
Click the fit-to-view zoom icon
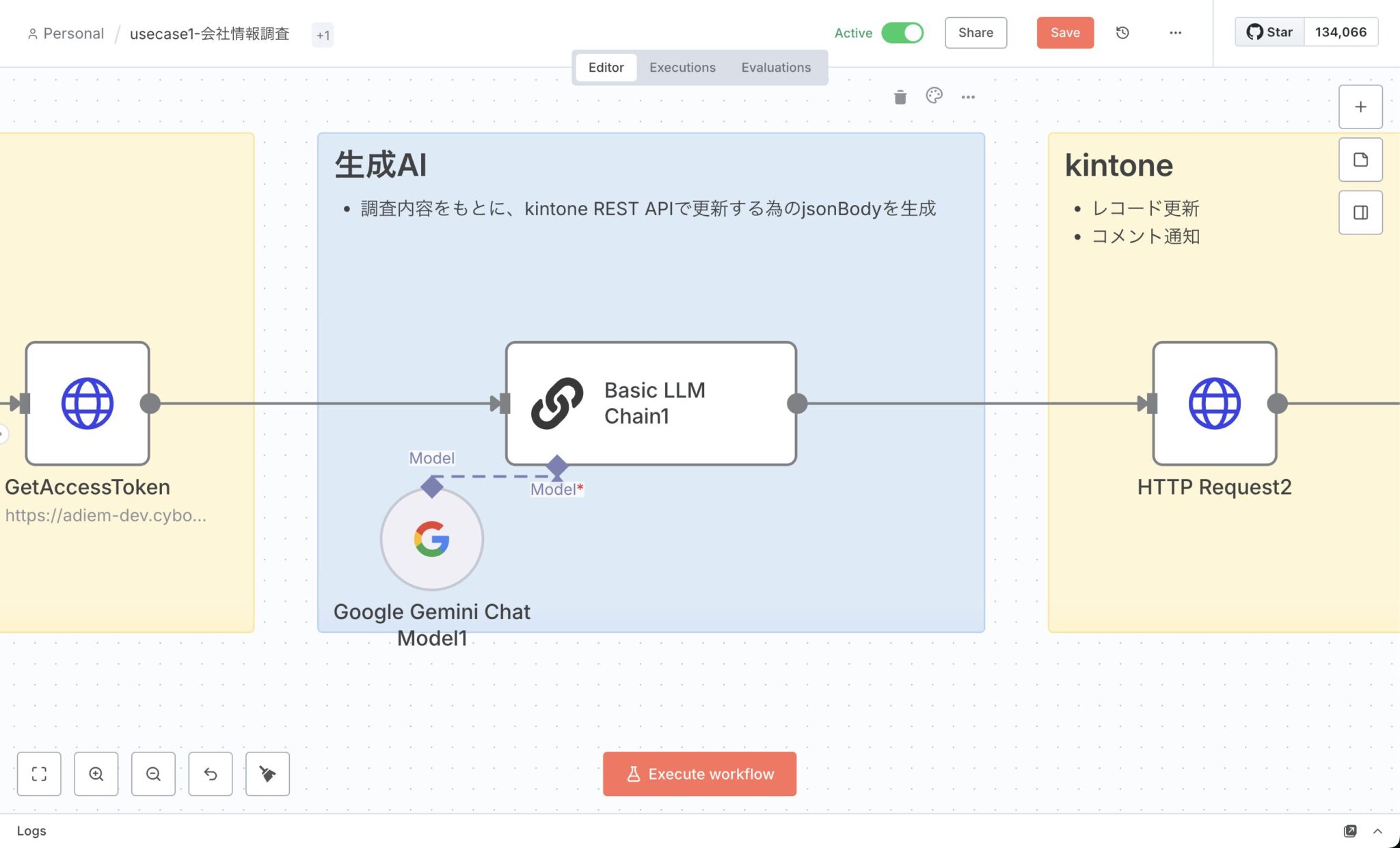pos(39,774)
